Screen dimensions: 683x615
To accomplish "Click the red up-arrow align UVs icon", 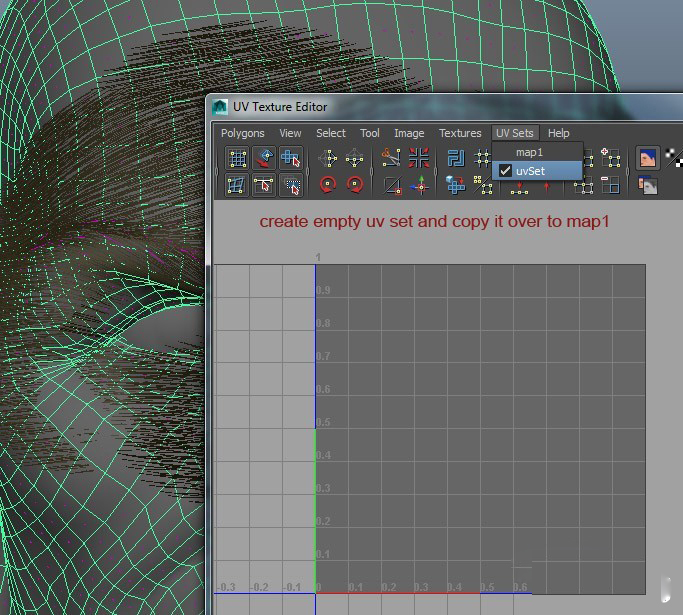I will point(547,188).
